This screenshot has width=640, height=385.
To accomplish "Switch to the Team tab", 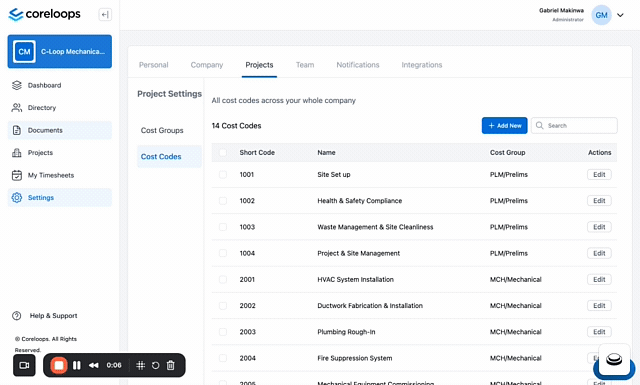I will tap(305, 65).
